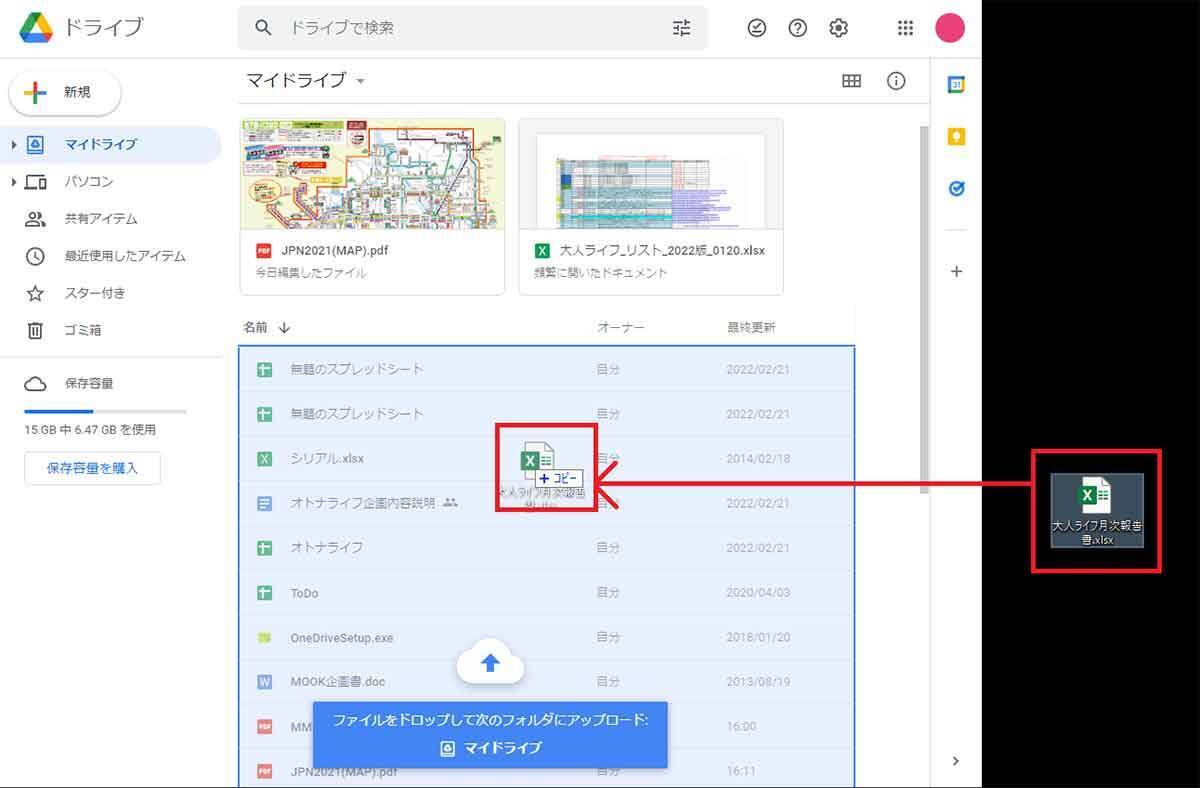1200x788 pixels.
Task: Open the help question mark icon
Action: 798,28
